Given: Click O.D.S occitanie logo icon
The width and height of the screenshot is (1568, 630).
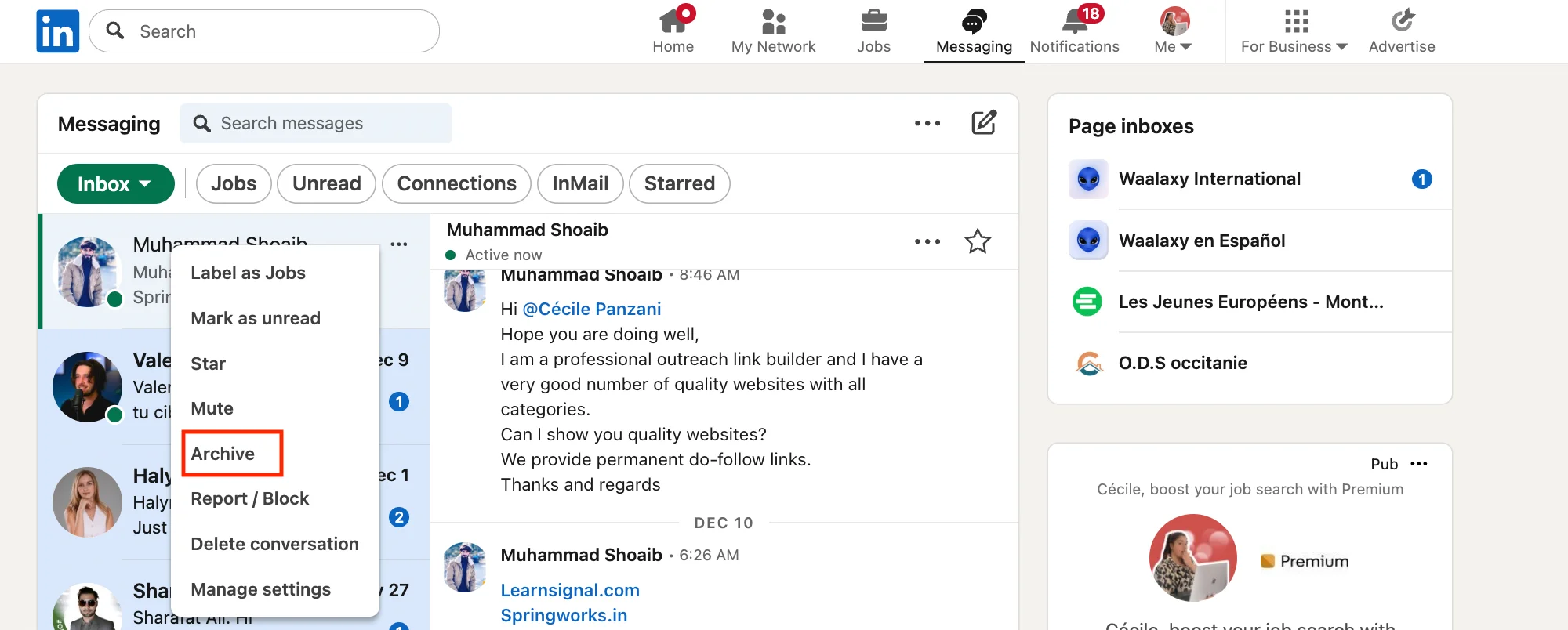Looking at the screenshot, I should pyautogui.click(x=1088, y=363).
